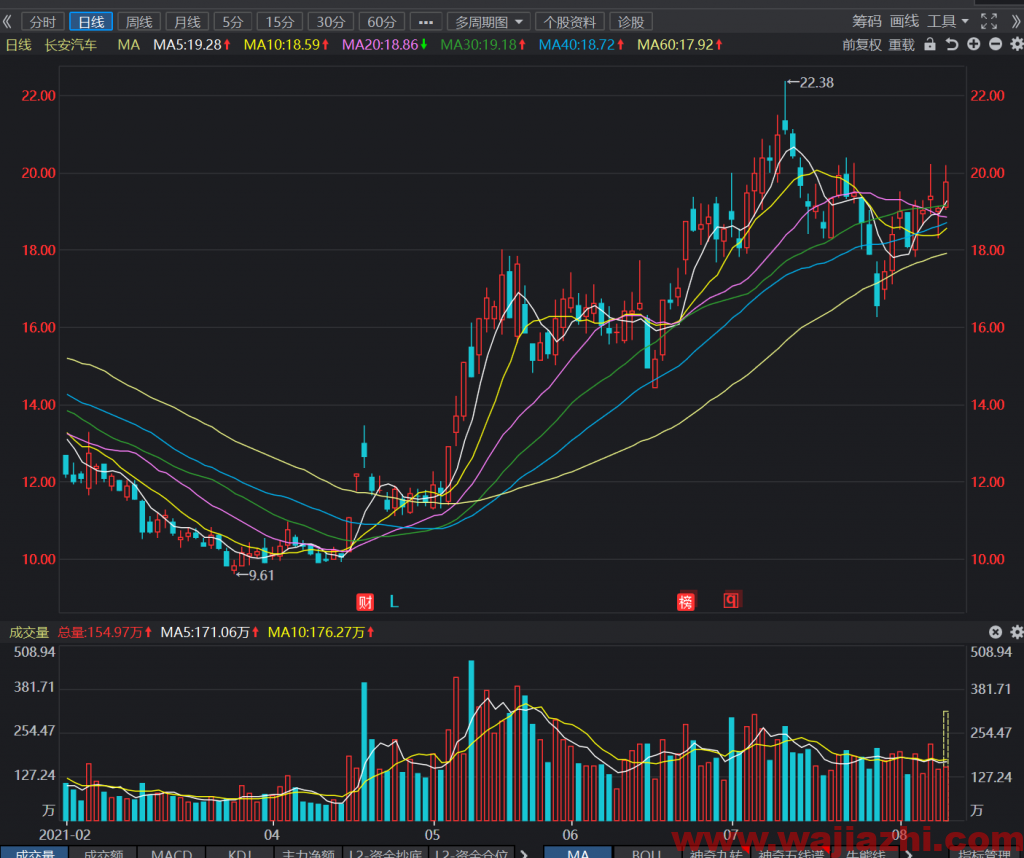
Task: Toggle 重载 reload option
Action: 902,44
